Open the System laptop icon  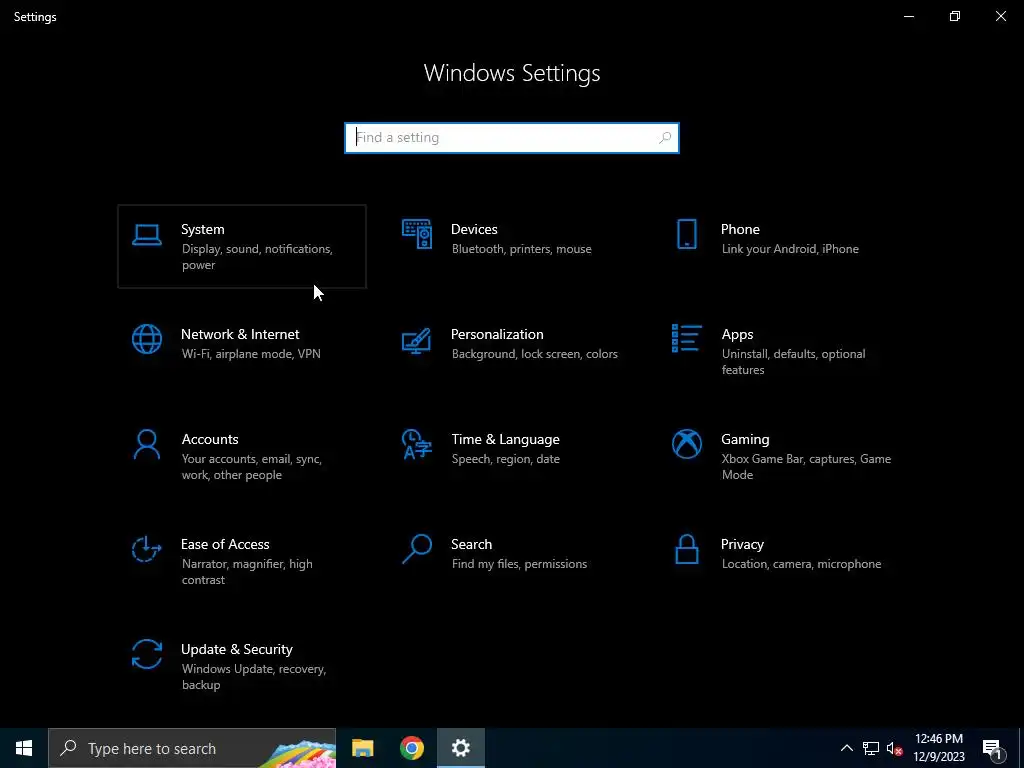[146, 234]
